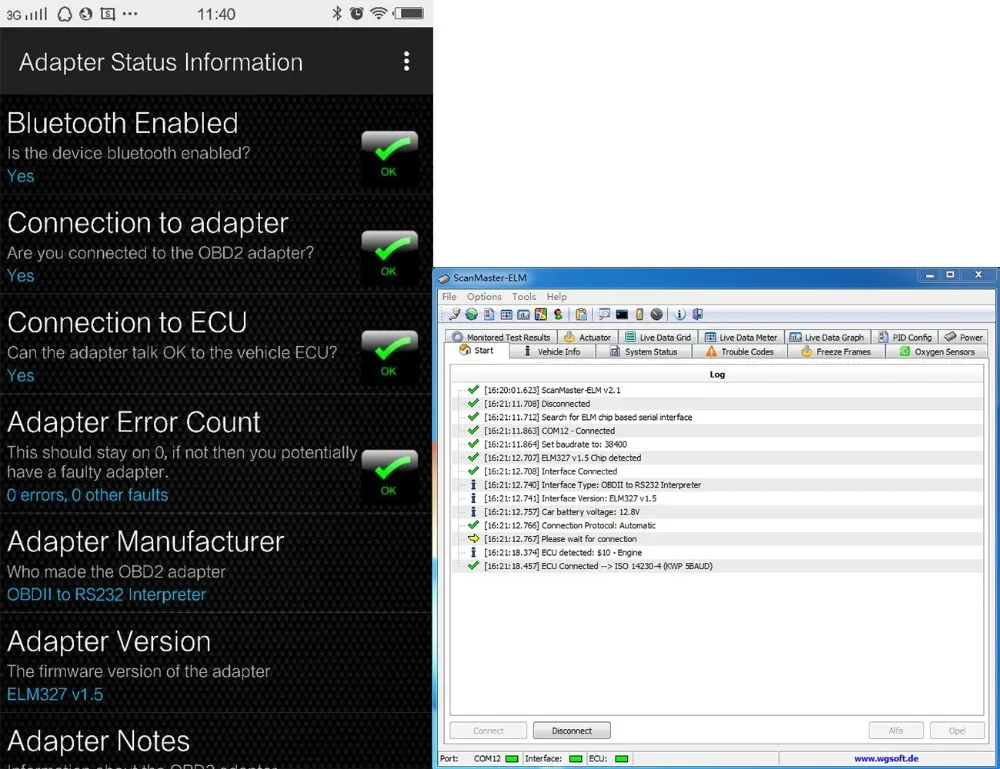Open the Options menu

[x=484, y=297]
